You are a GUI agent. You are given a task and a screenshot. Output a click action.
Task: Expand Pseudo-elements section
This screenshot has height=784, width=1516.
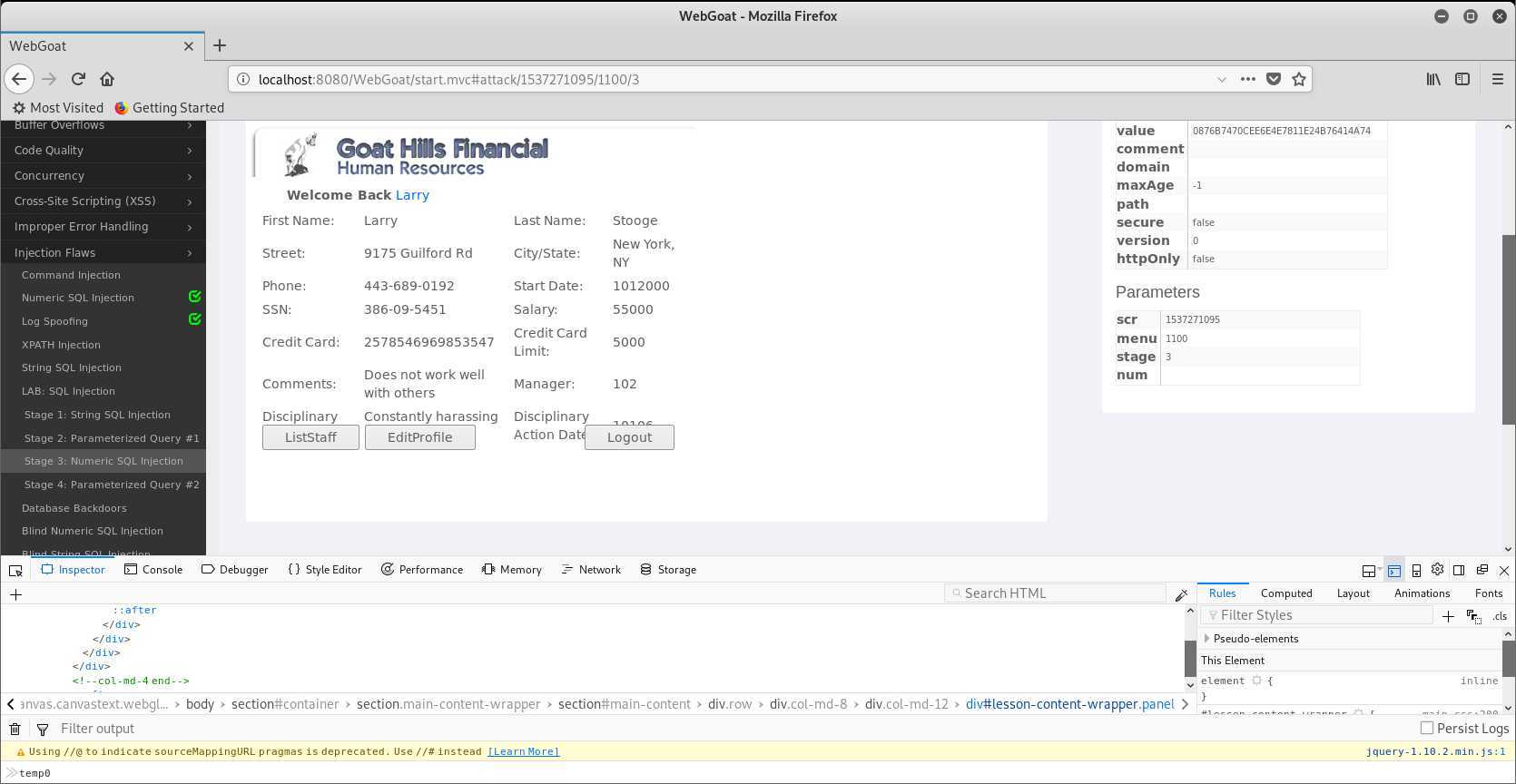click(x=1207, y=639)
